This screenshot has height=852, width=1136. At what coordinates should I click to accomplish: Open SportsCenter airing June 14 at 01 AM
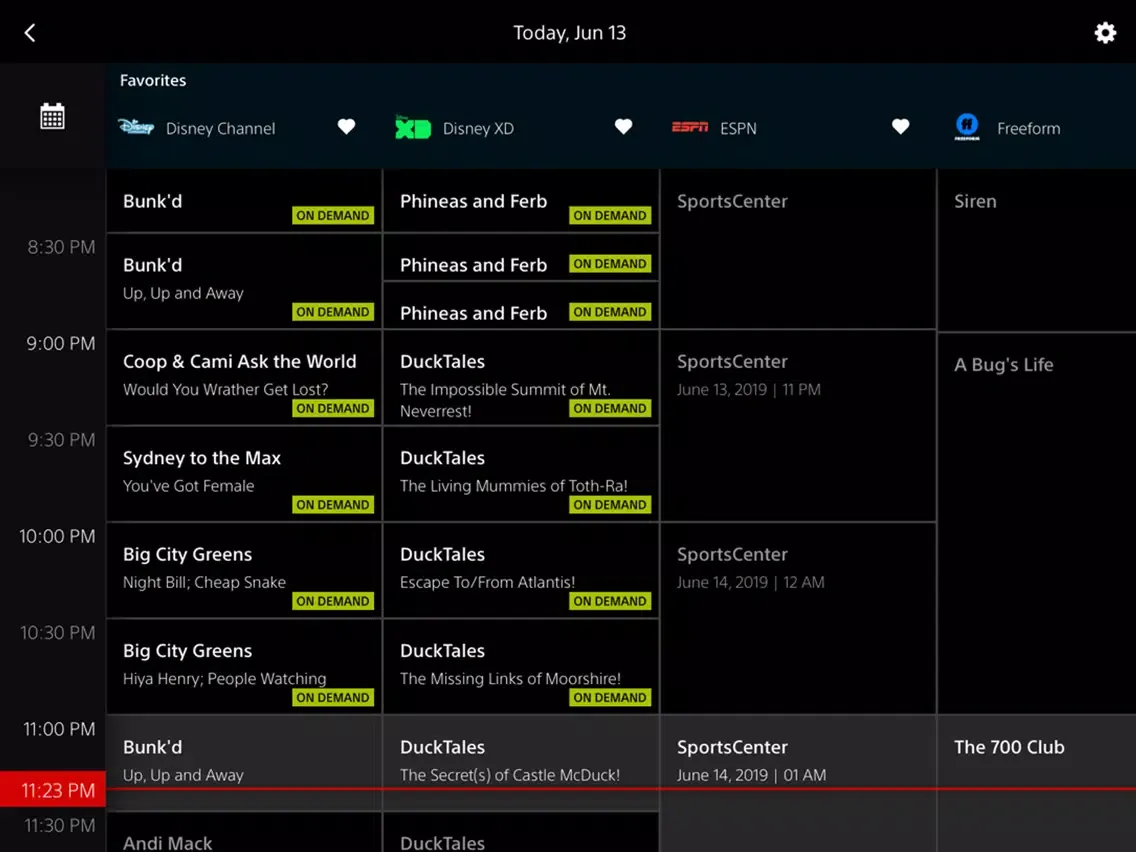[798, 760]
